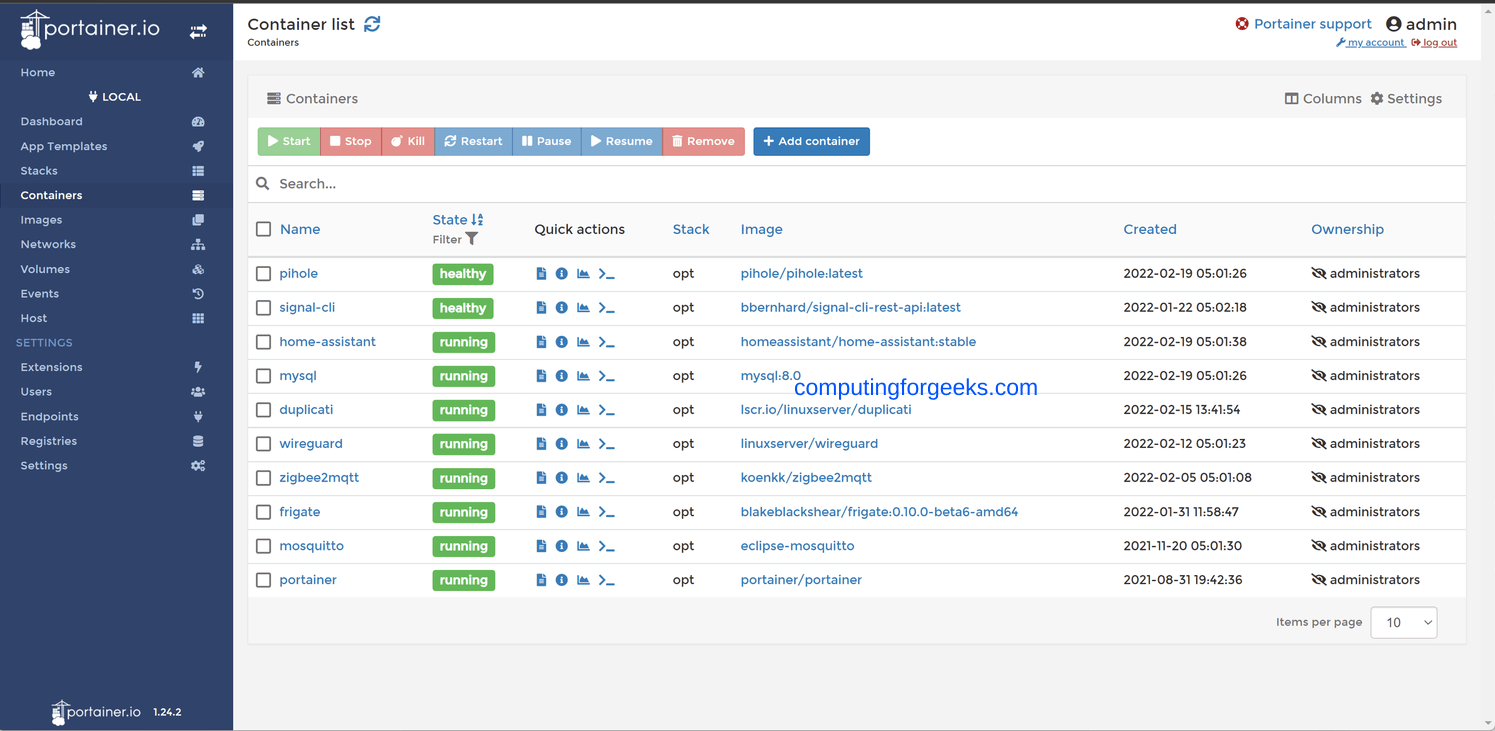Collapse the sidebar with the arrows icon

[x=198, y=29]
